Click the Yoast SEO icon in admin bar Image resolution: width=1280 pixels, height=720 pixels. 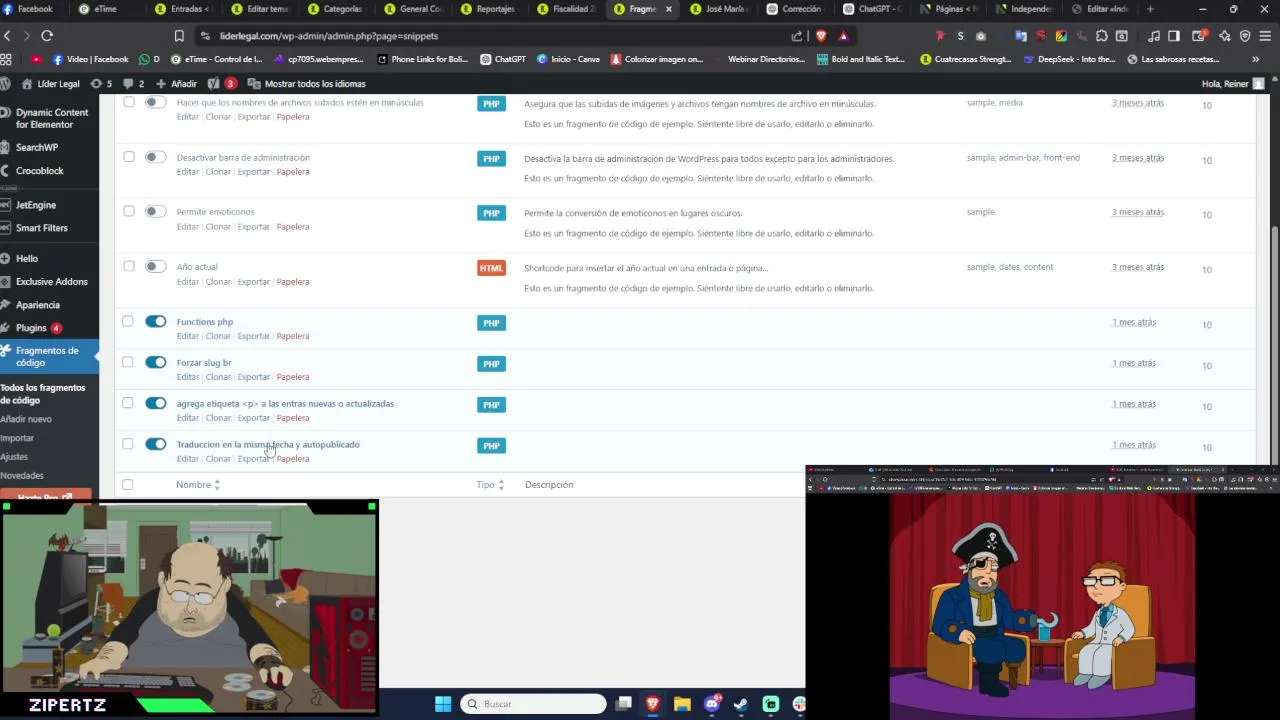coord(213,84)
